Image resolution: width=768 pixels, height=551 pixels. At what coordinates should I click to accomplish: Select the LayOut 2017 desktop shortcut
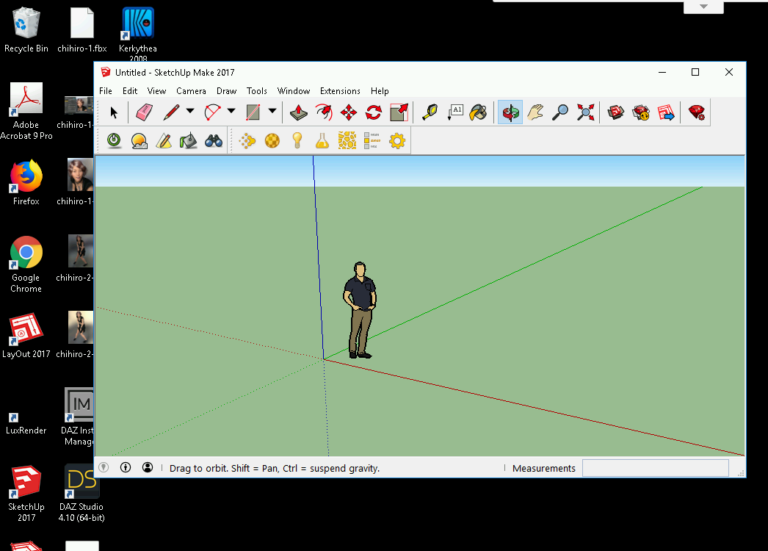(x=26, y=335)
